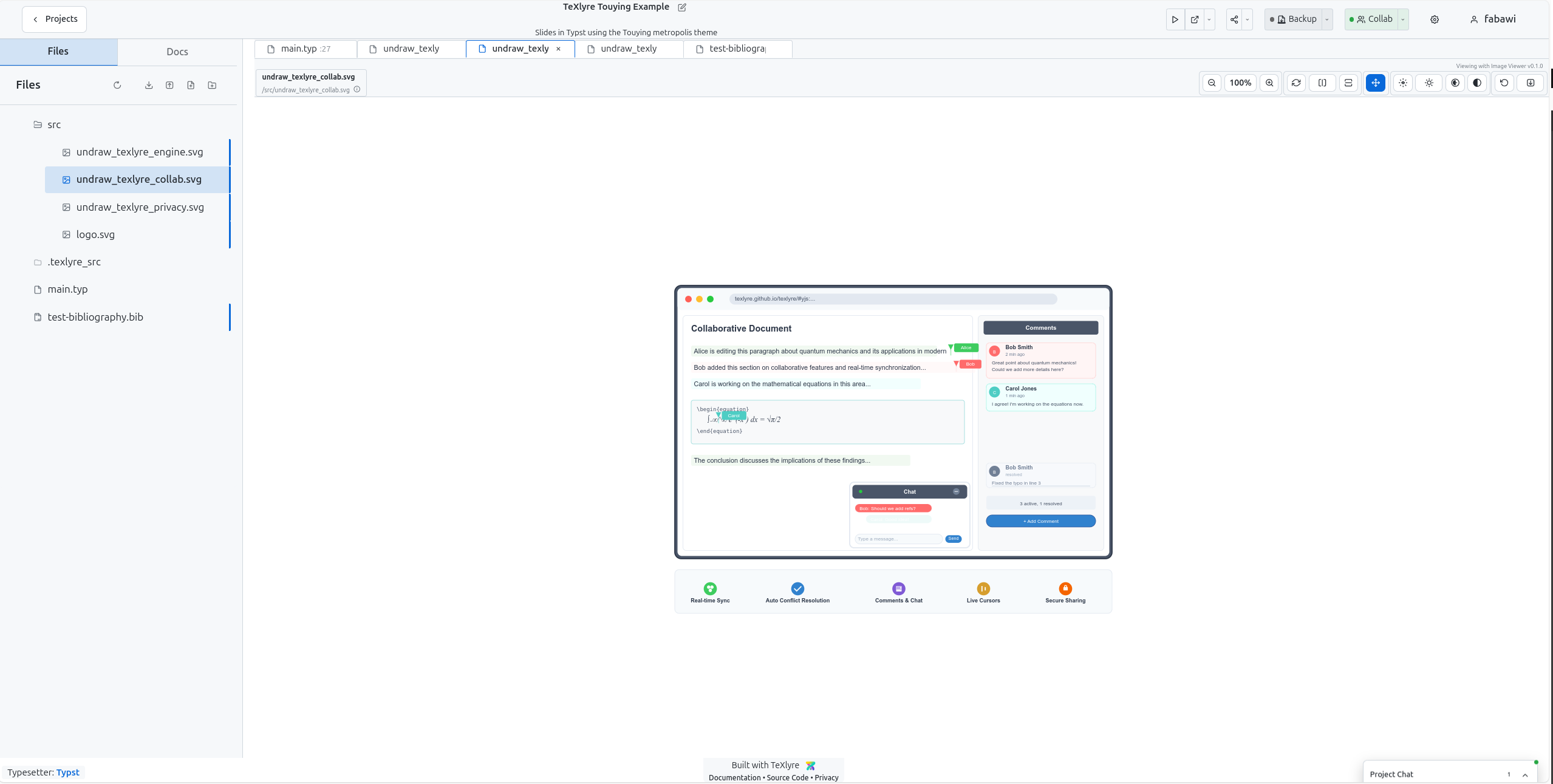Click the compile play button
Screen dimensions: 1553x784
tap(1175, 19)
